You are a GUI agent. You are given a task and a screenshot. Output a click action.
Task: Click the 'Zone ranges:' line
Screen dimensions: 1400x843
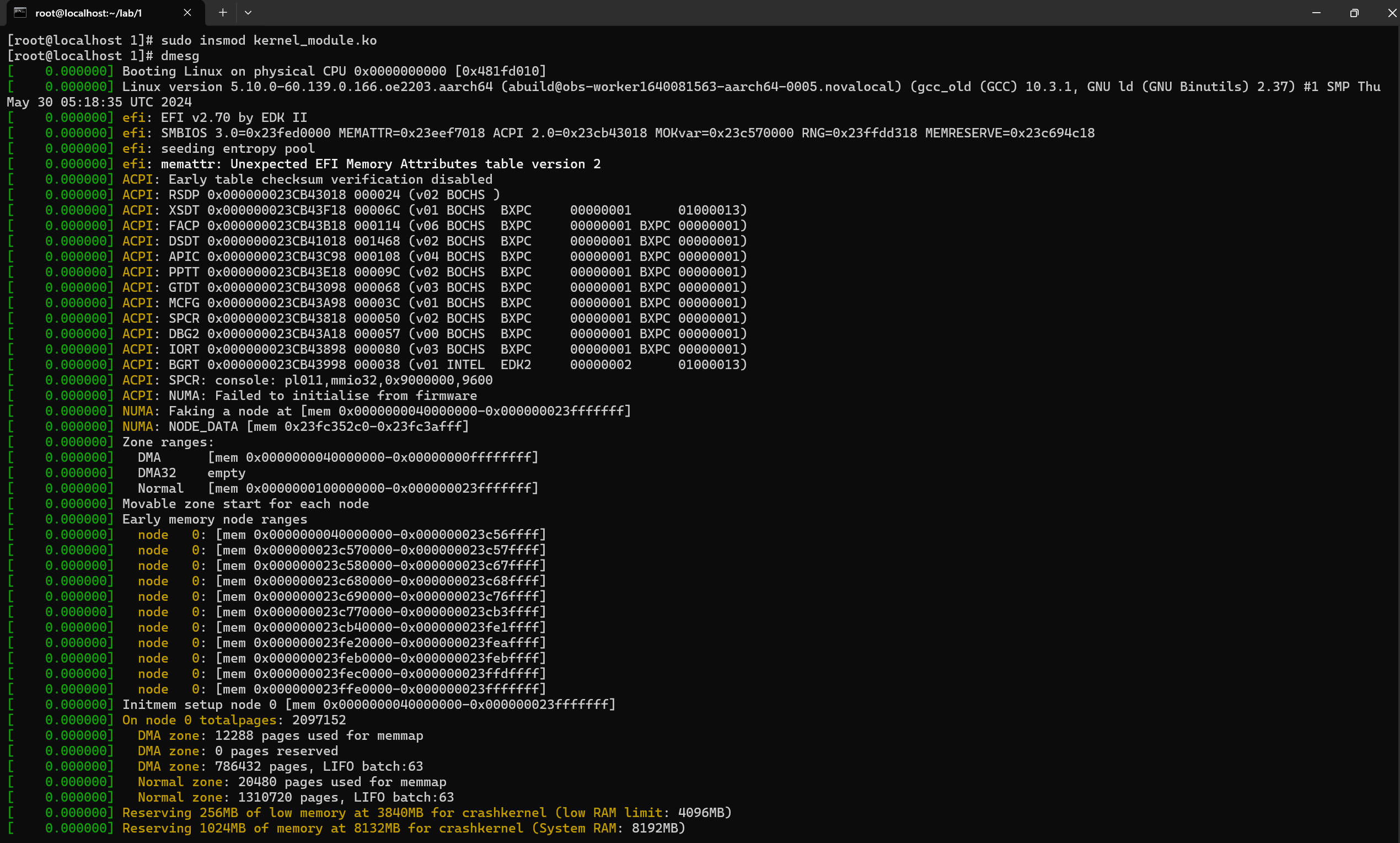[168, 442]
